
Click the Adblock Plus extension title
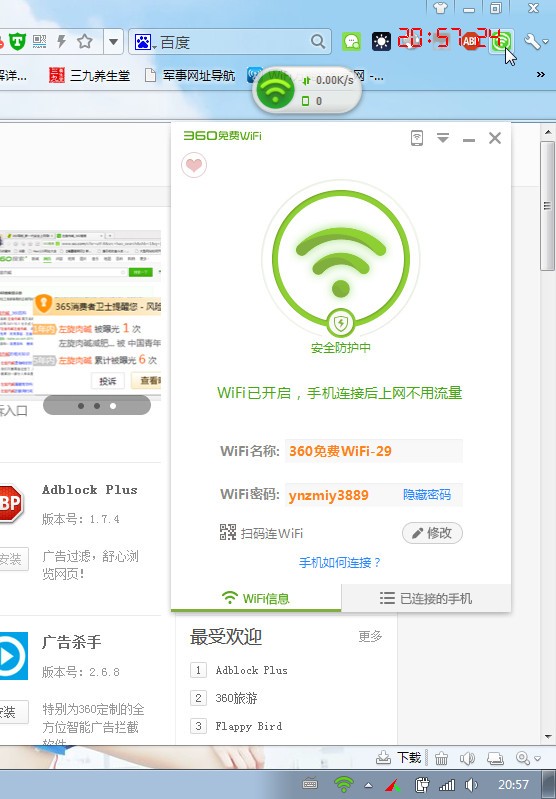click(90, 490)
